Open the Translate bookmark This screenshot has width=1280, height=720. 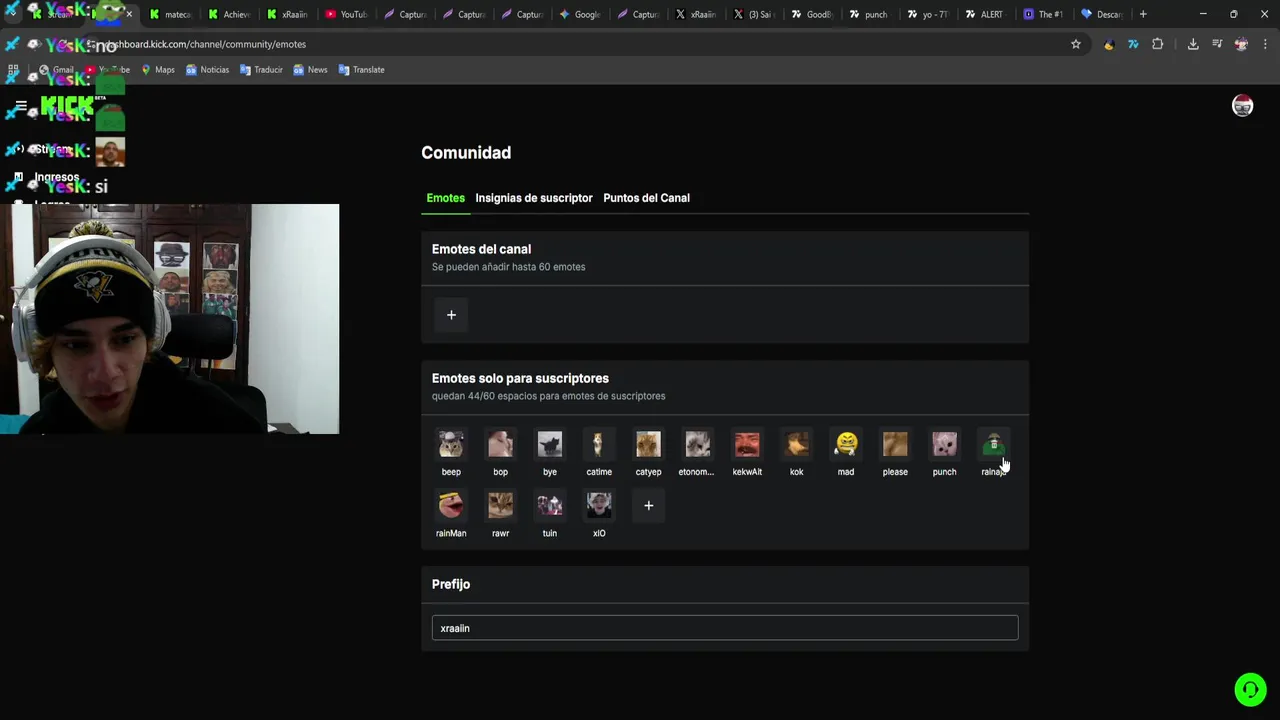(x=361, y=70)
